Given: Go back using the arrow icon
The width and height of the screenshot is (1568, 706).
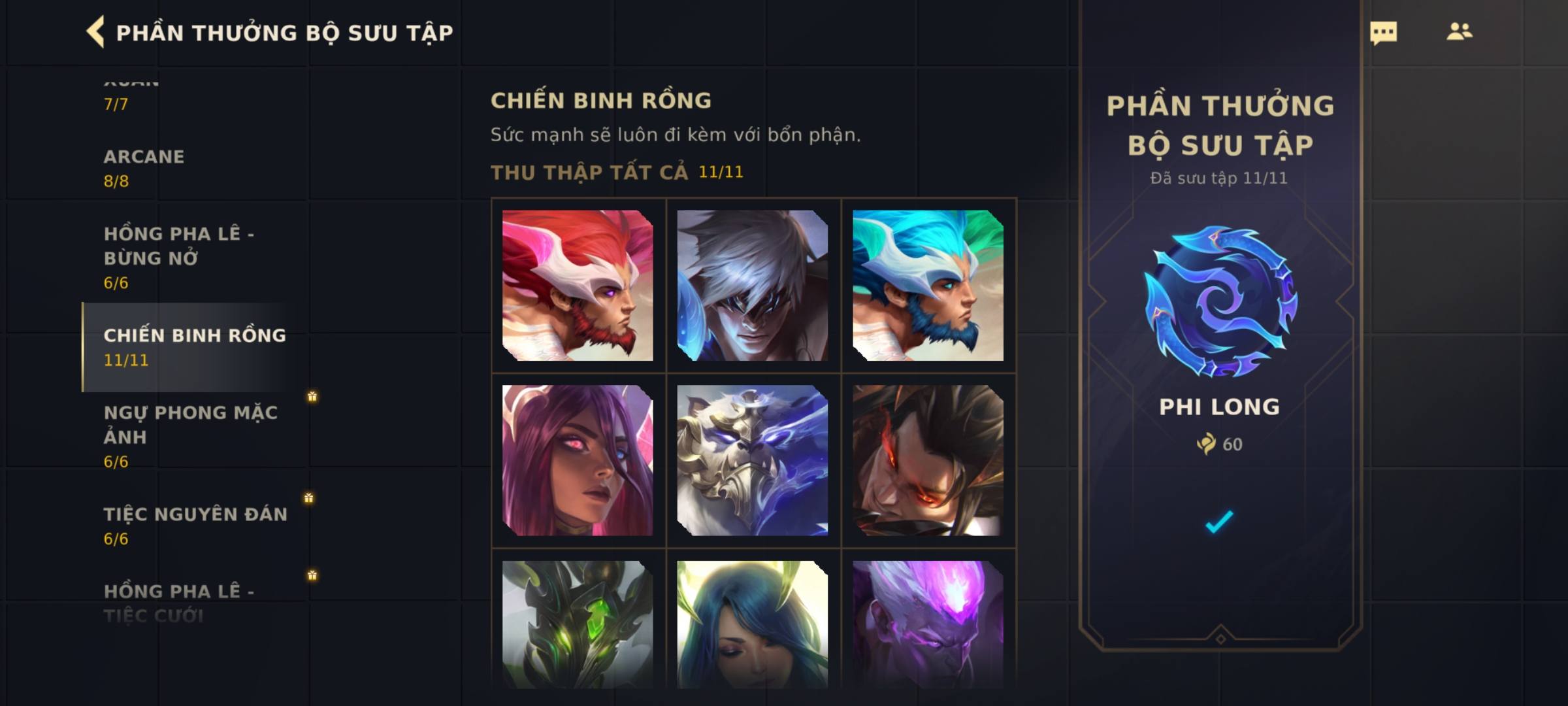Looking at the screenshot, I should tap(95, 32).
